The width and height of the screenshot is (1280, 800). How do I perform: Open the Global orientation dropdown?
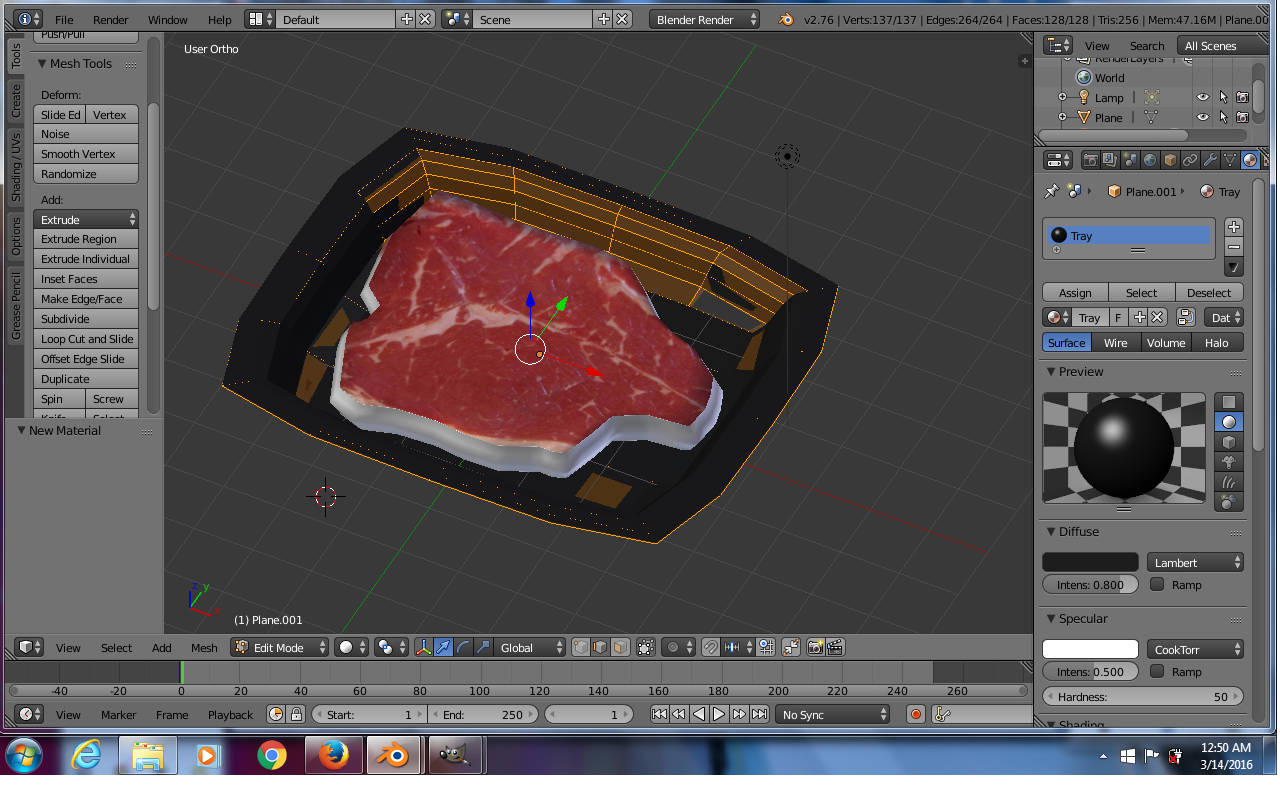(530, 648)
